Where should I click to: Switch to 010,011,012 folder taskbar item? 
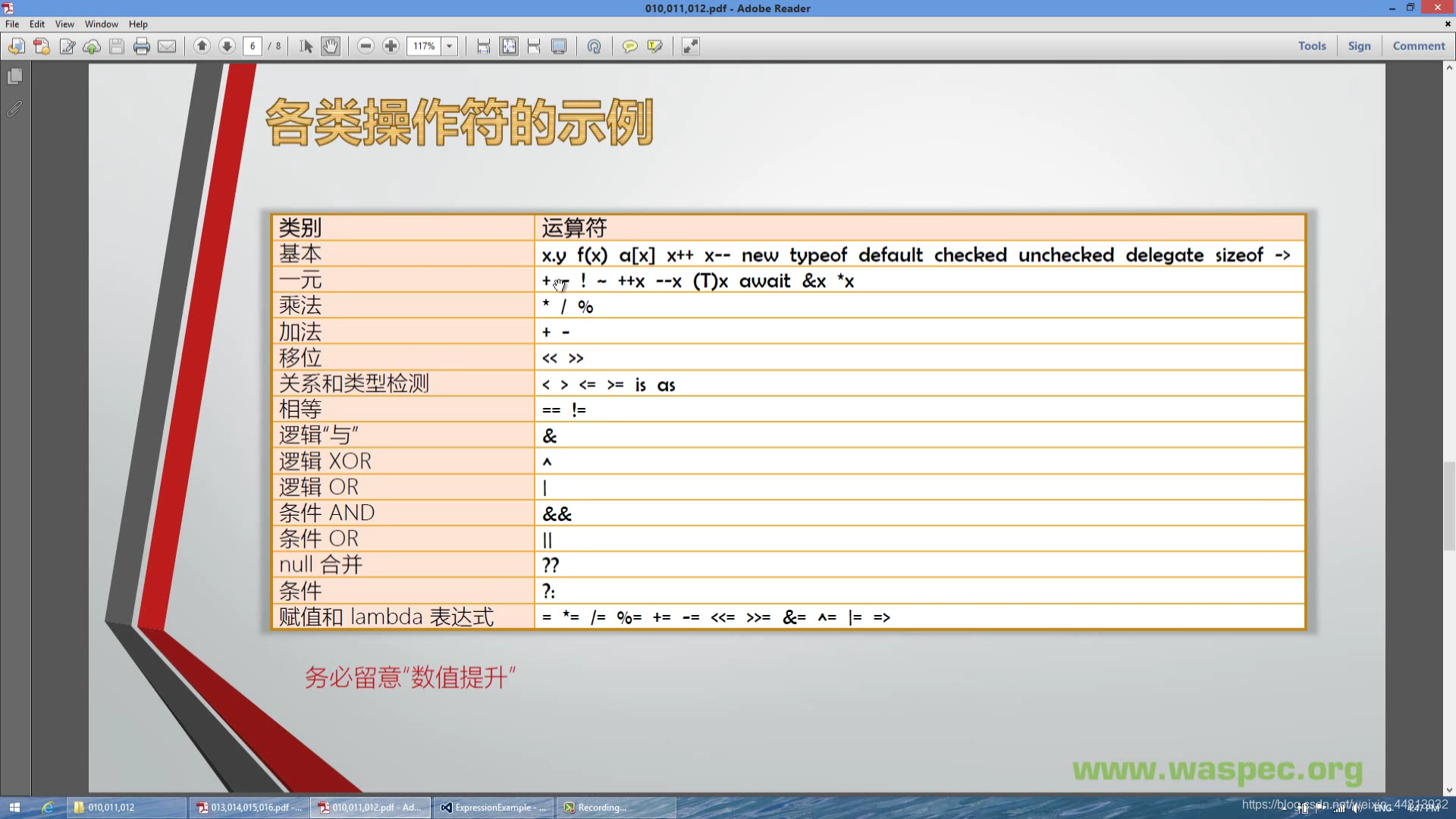[x=127, y=808]
